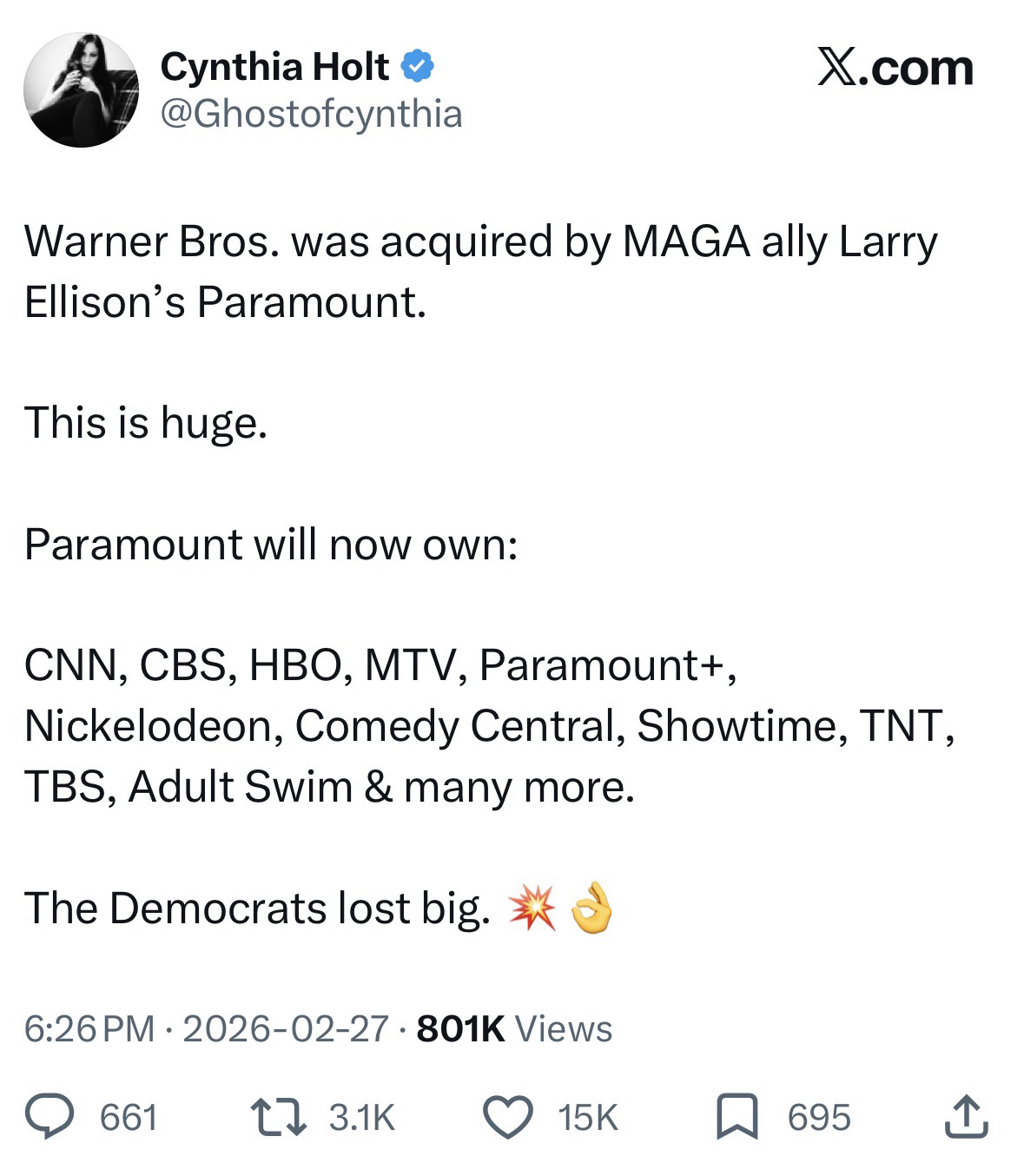This screenshot has height=1176, width=1024.
Task: Click the 695 bookmarks count
Action: 819,1117
